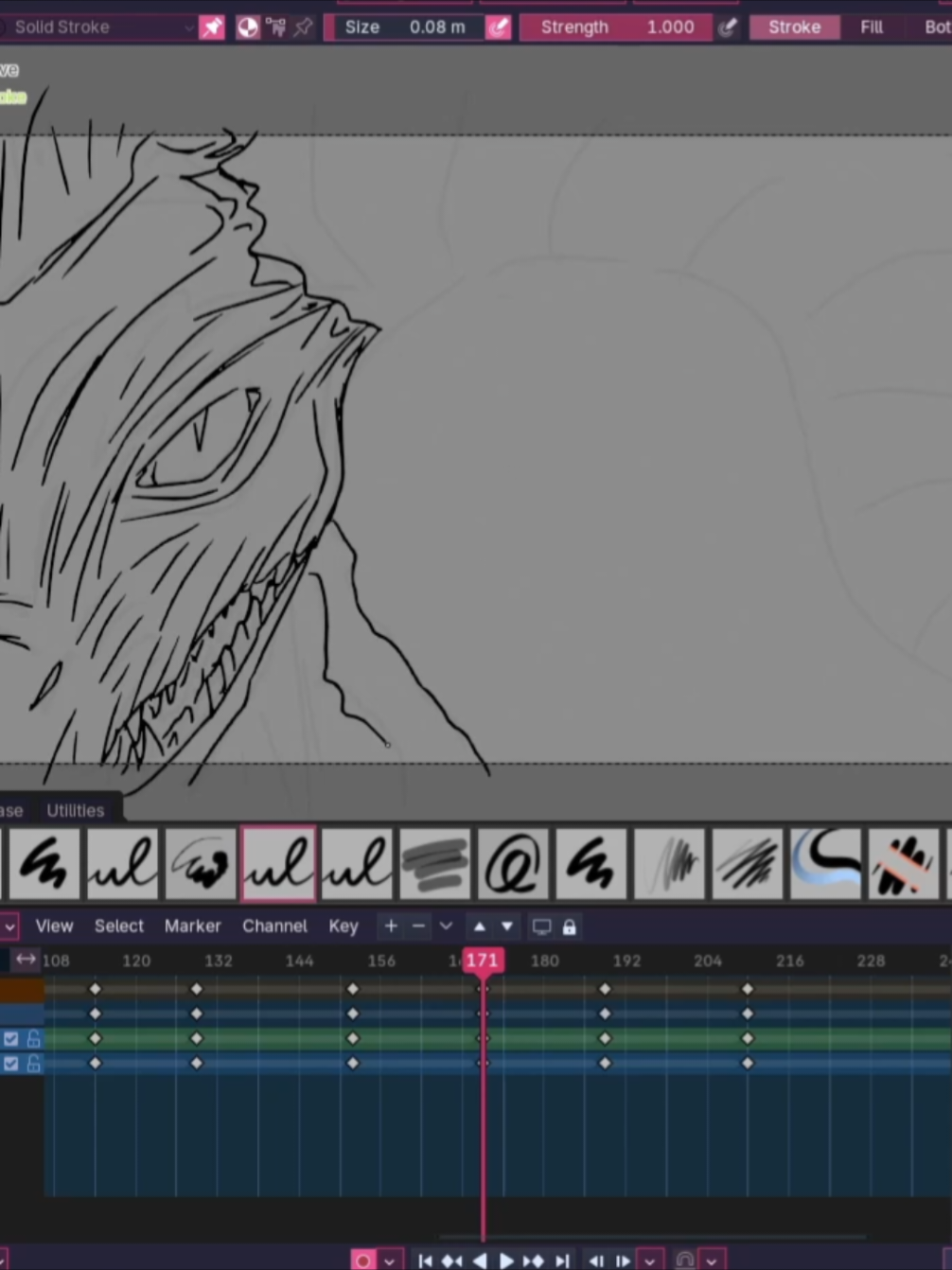Click the outlined pin icon in header
The width and height of the screenshot is (952, 1270).
coord(303,27)
